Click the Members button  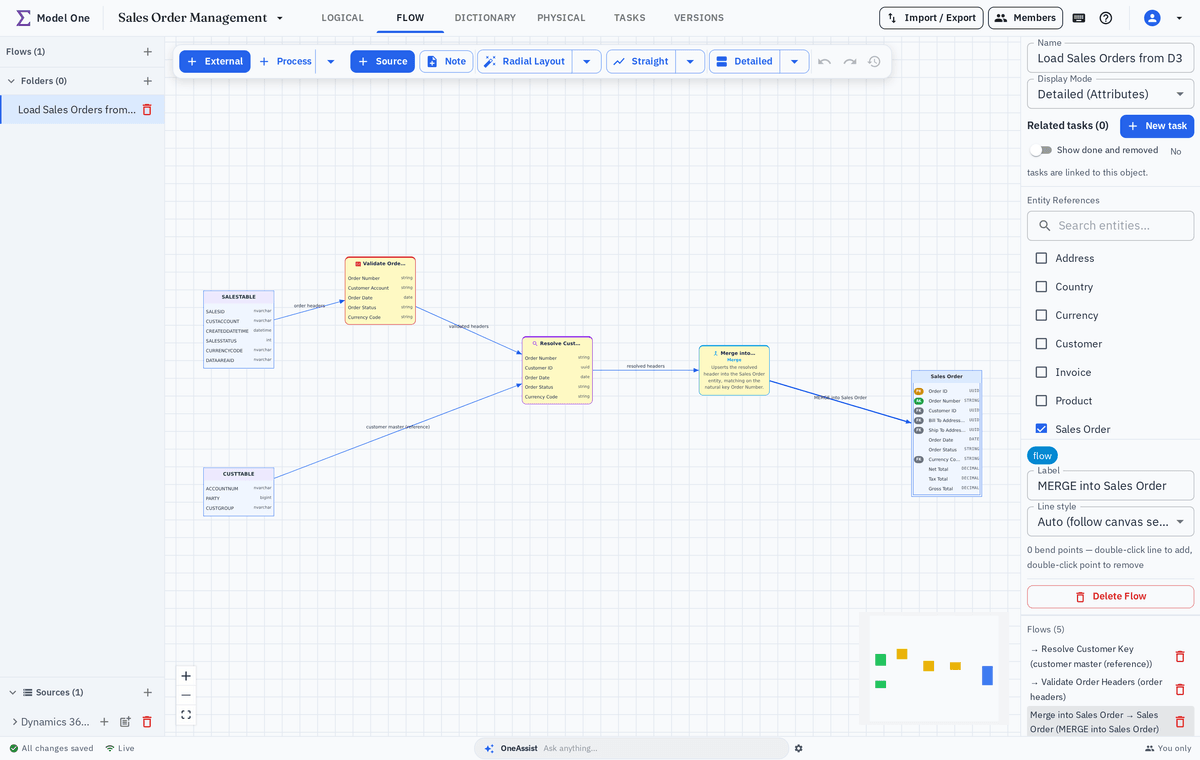(1025, 18)
